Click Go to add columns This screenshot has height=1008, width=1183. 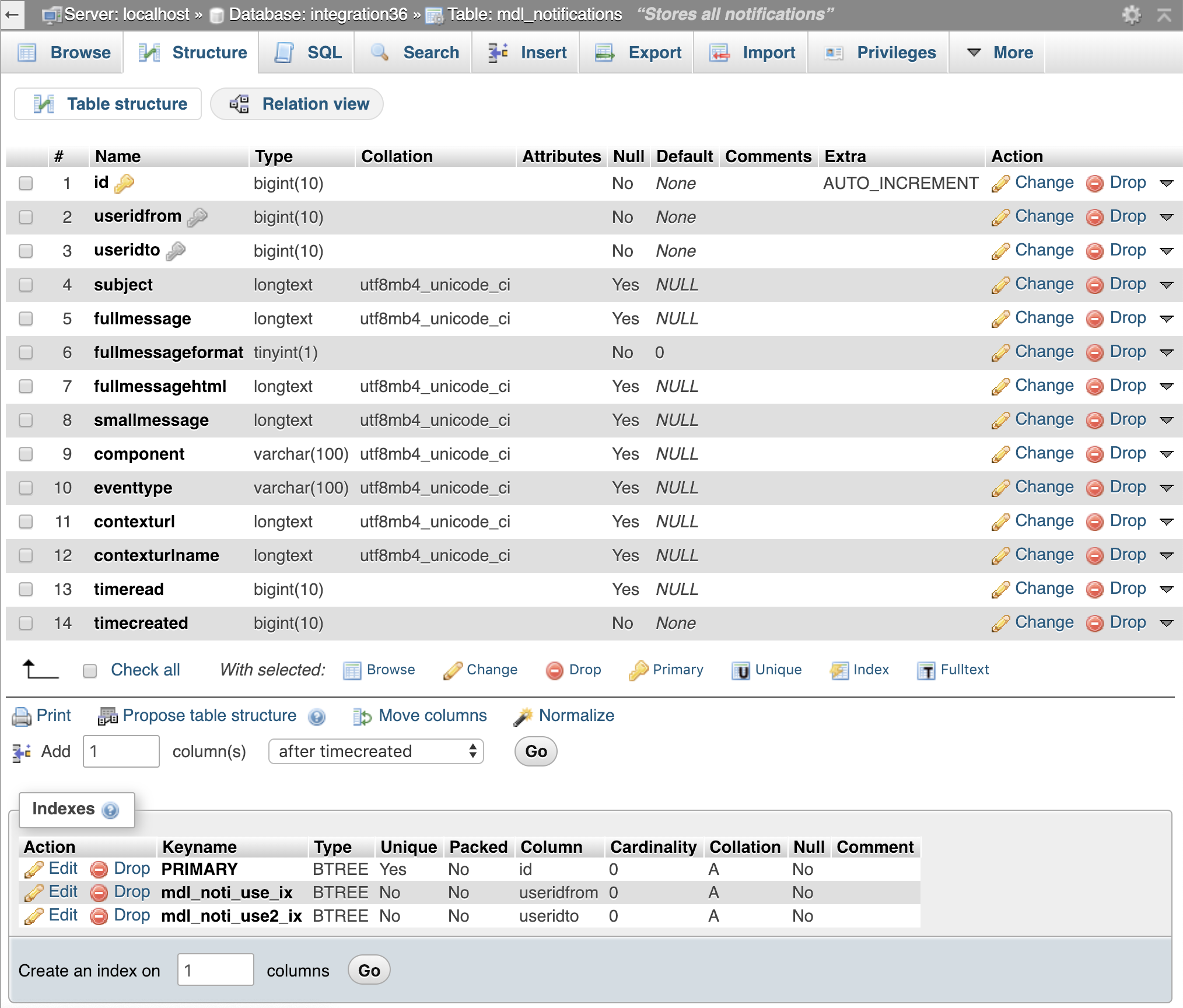(535, 751)
